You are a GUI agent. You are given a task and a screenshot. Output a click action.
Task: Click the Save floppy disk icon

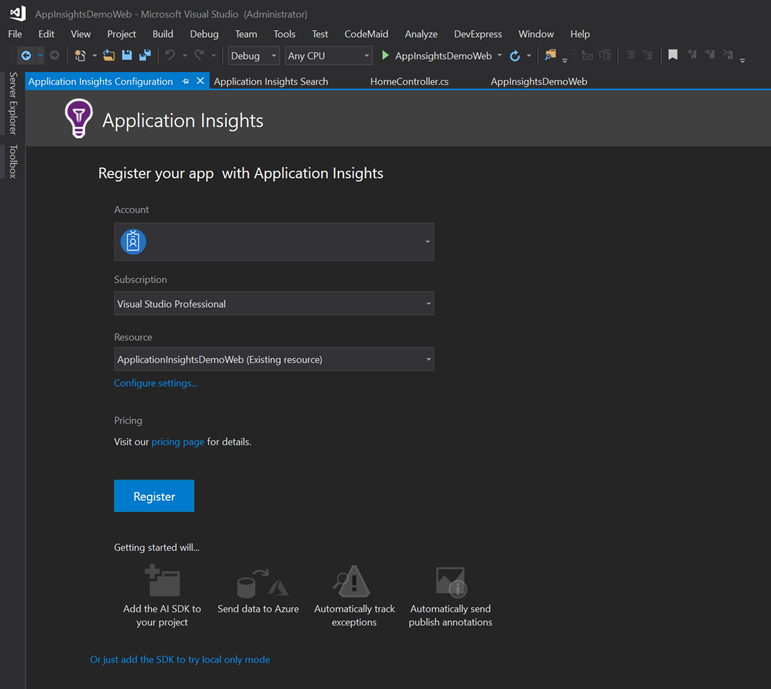pos(127,55)
